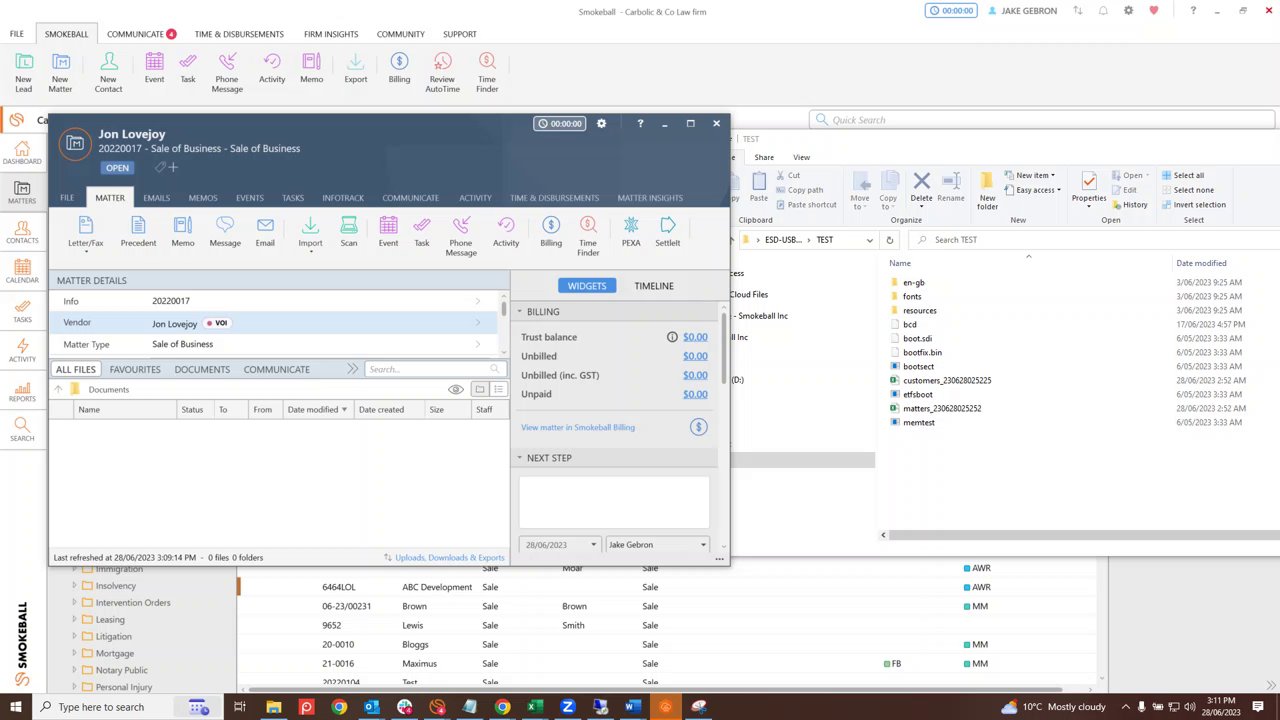Viewport: 1280px width, 720px height.
Task: Click Select all in File Explorer
Action: 1183,175
